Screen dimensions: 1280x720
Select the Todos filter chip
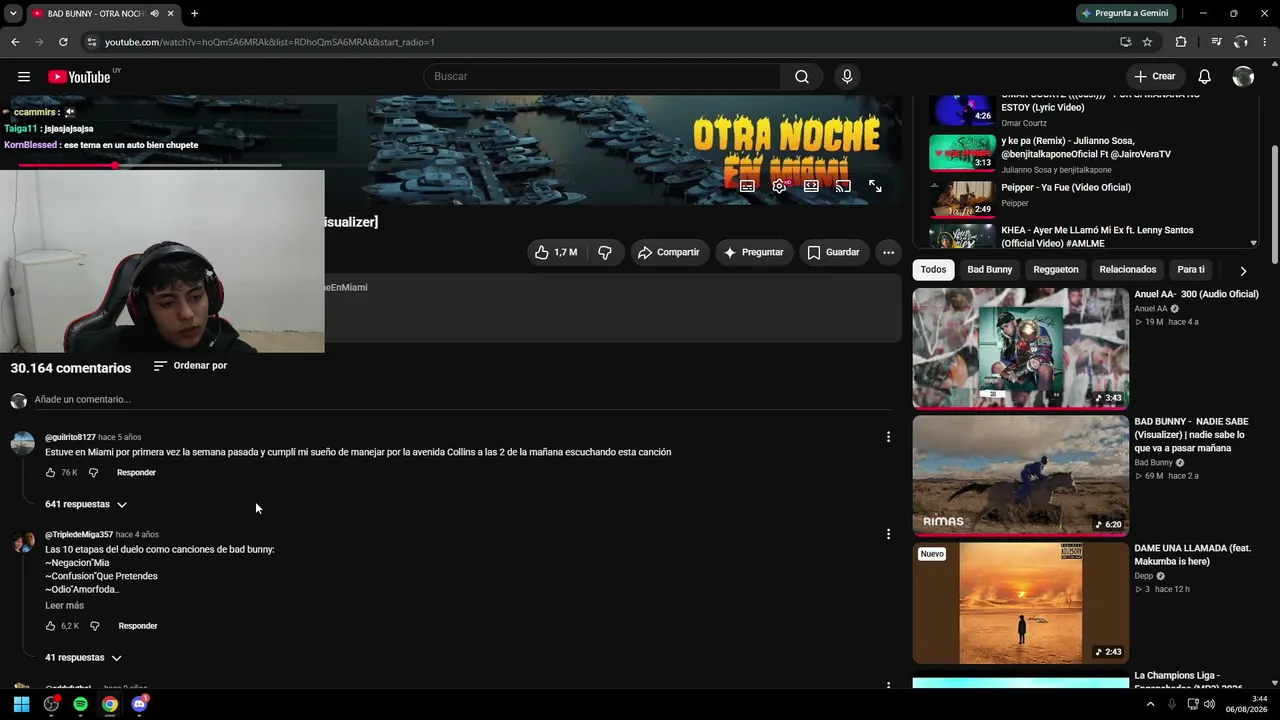coord(933,270)
